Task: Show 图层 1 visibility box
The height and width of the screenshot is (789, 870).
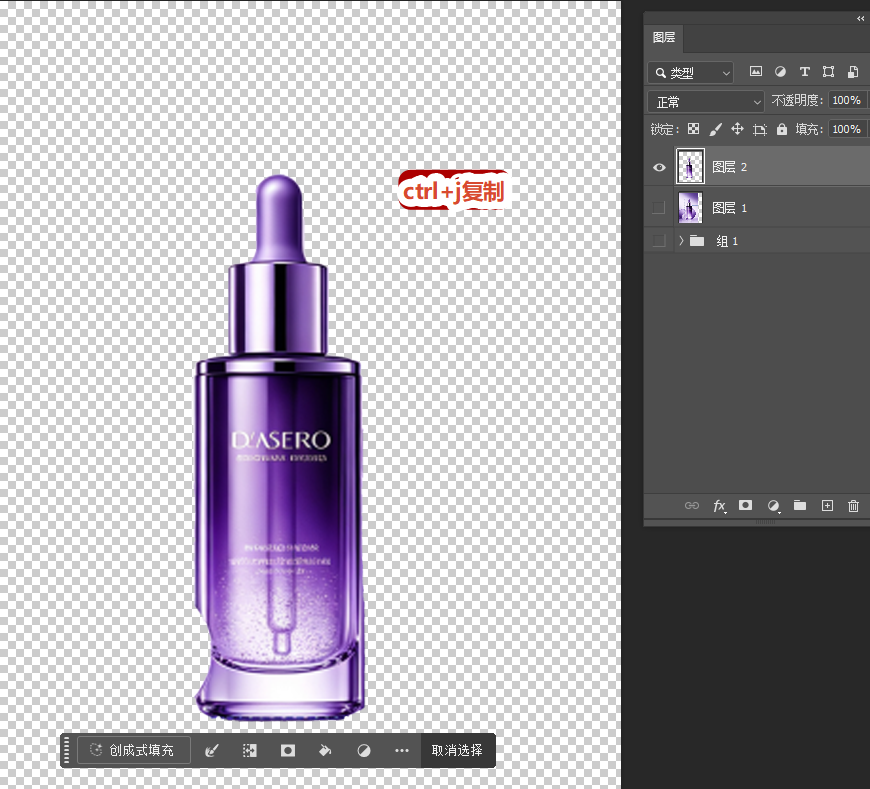Action: click(659, 208)
